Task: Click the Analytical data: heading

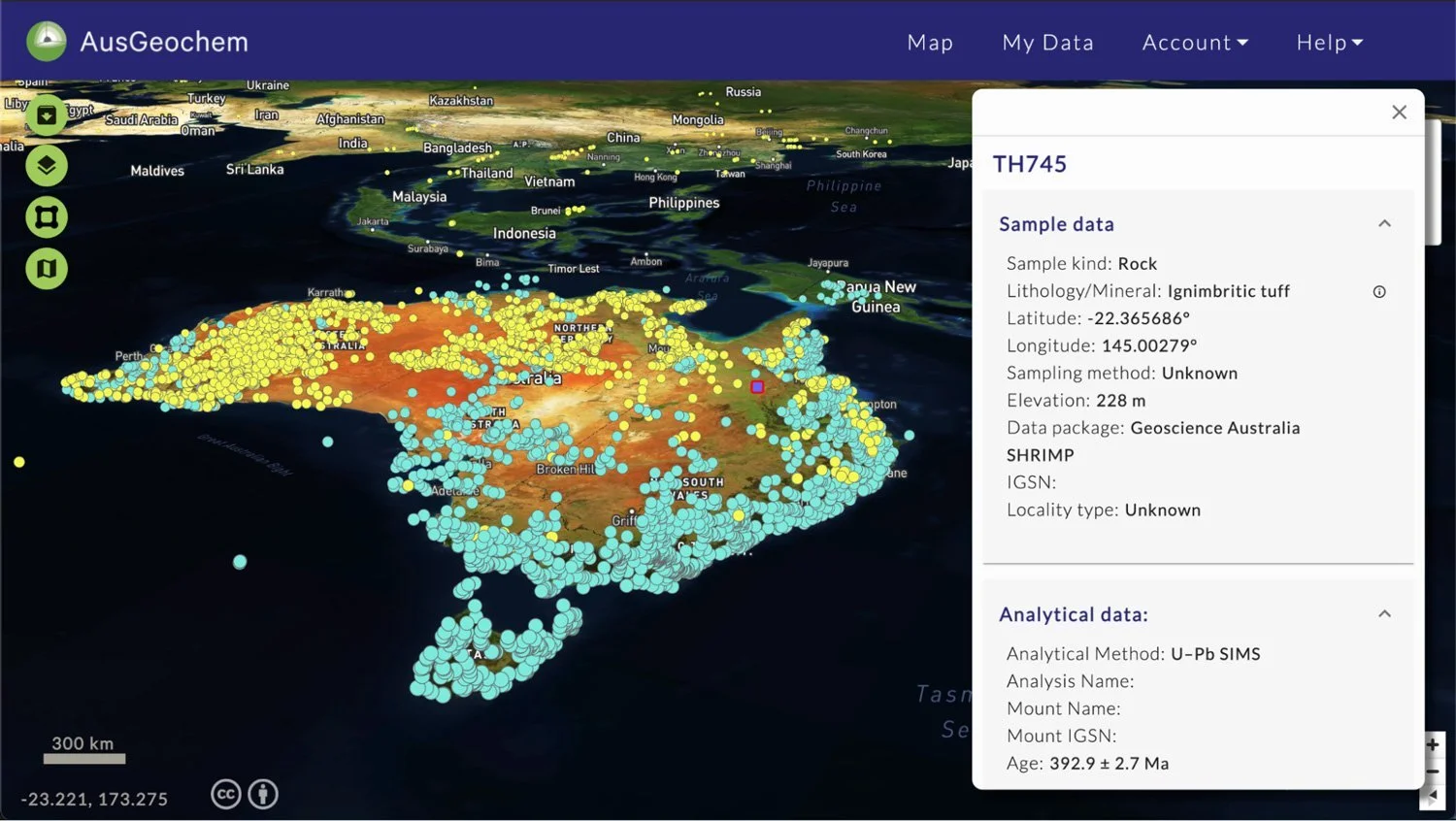Action: coord(1074,614)
